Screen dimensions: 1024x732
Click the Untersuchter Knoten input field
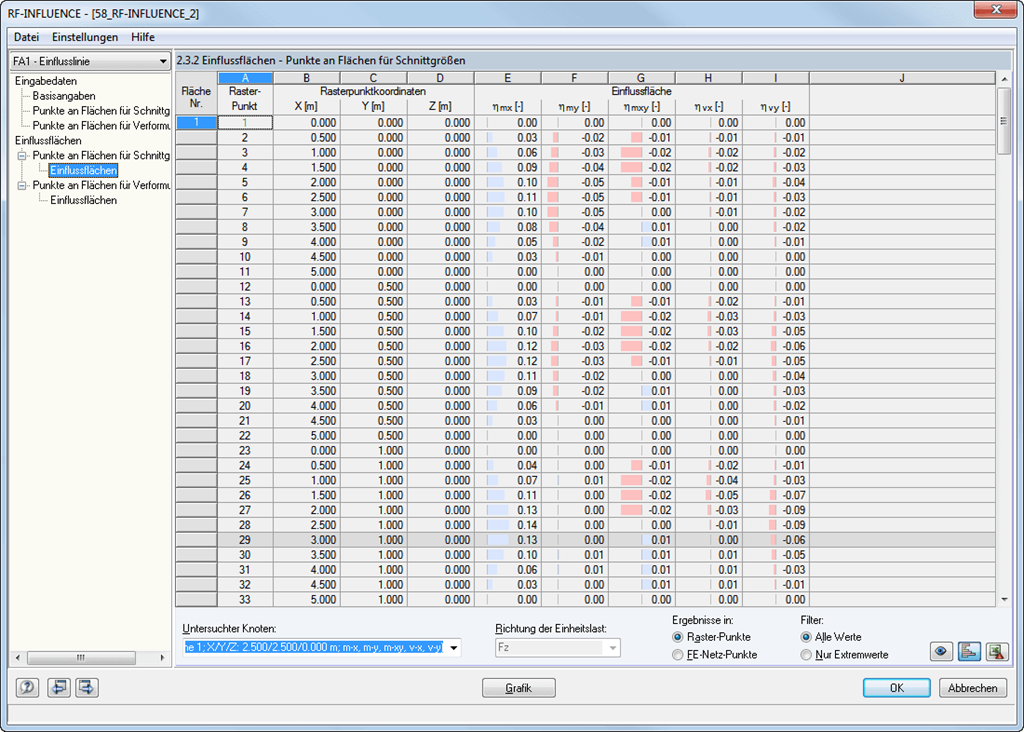point(313,648)
